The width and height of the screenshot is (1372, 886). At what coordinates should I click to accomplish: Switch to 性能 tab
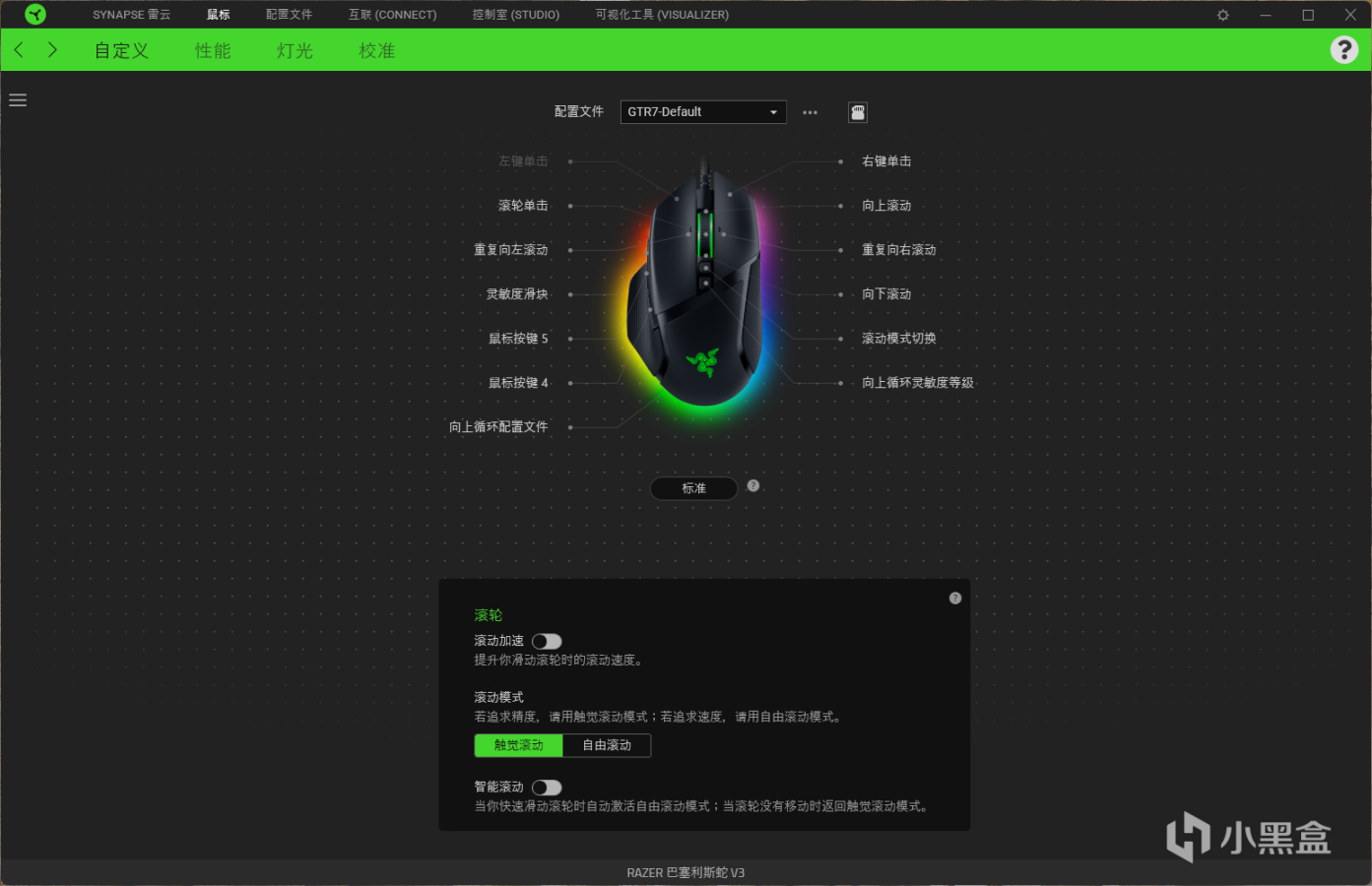click(213, 51)
